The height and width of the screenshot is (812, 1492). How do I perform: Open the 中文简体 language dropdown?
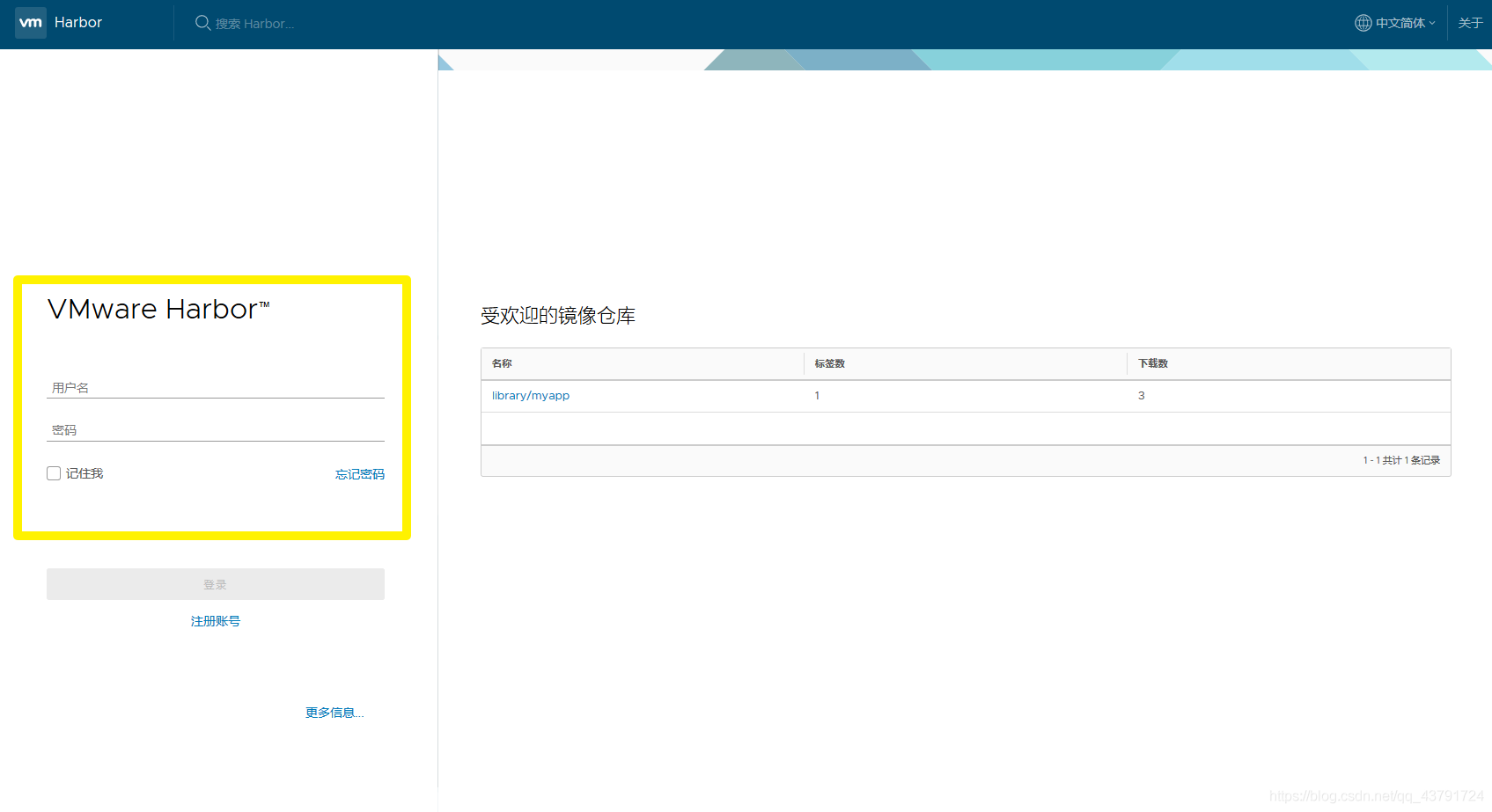[1396, 23]
